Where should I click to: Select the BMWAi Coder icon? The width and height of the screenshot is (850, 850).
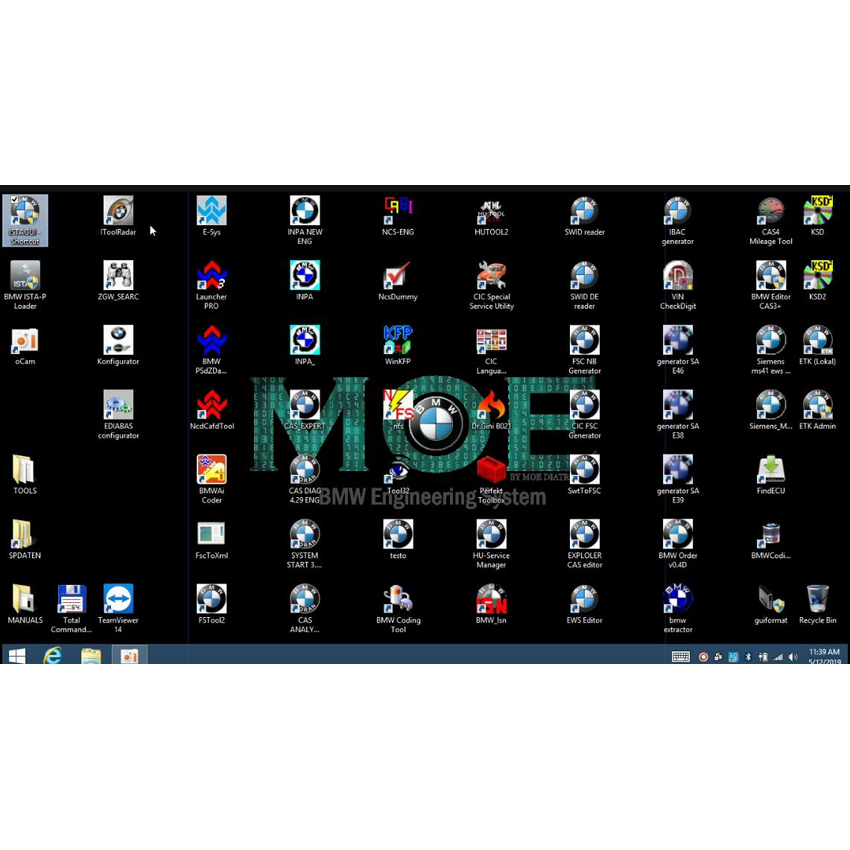(211, 479)
